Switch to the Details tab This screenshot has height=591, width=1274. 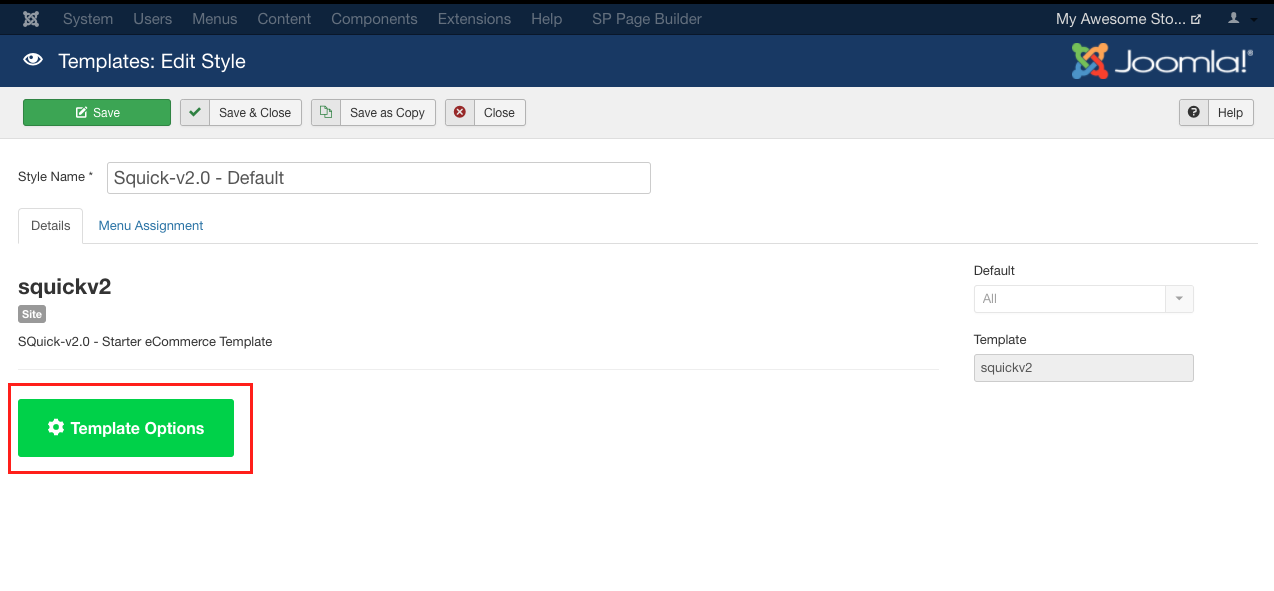[x=50, y=226]
